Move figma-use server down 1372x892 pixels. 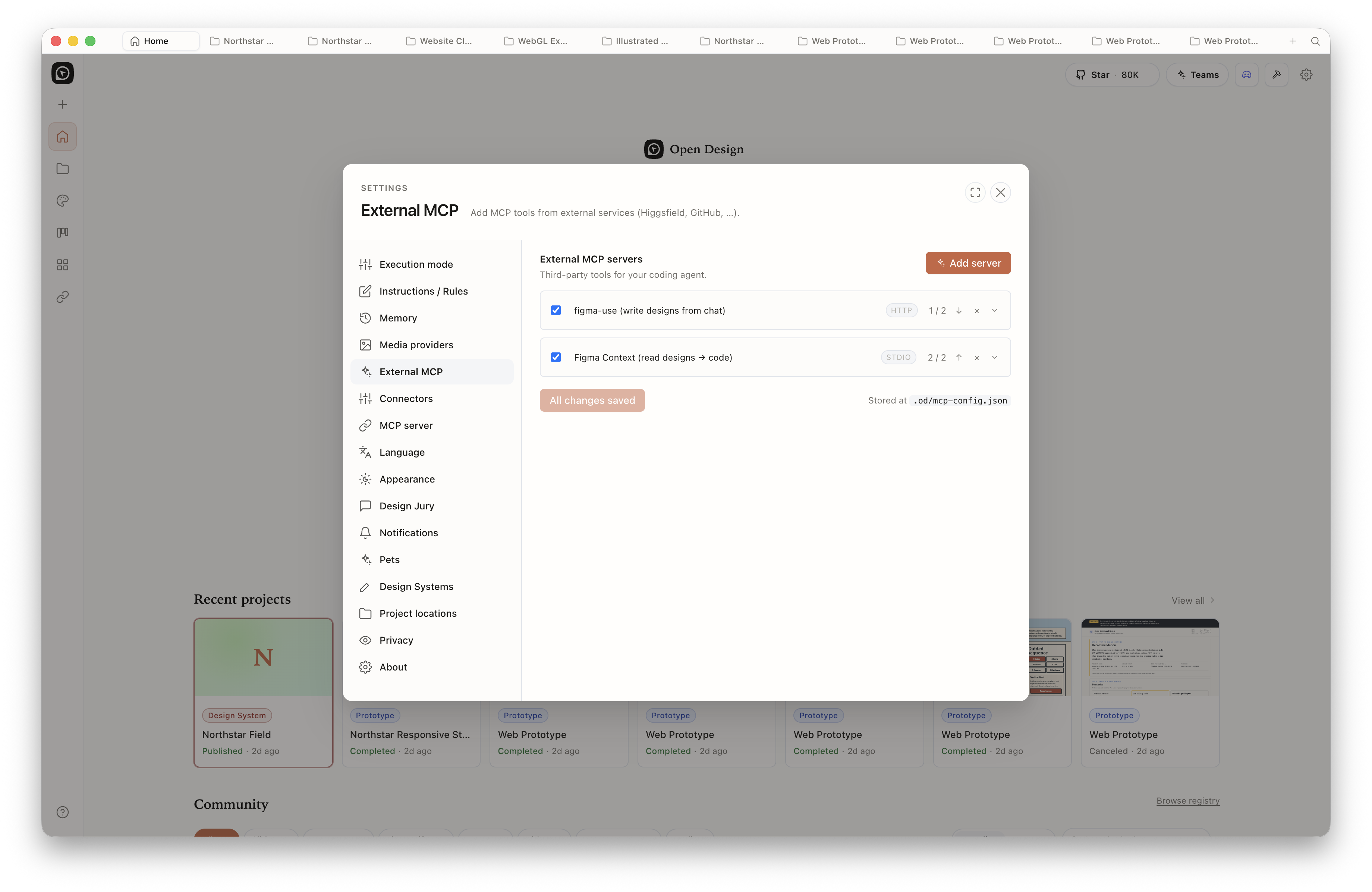click(x=959, y=311)
